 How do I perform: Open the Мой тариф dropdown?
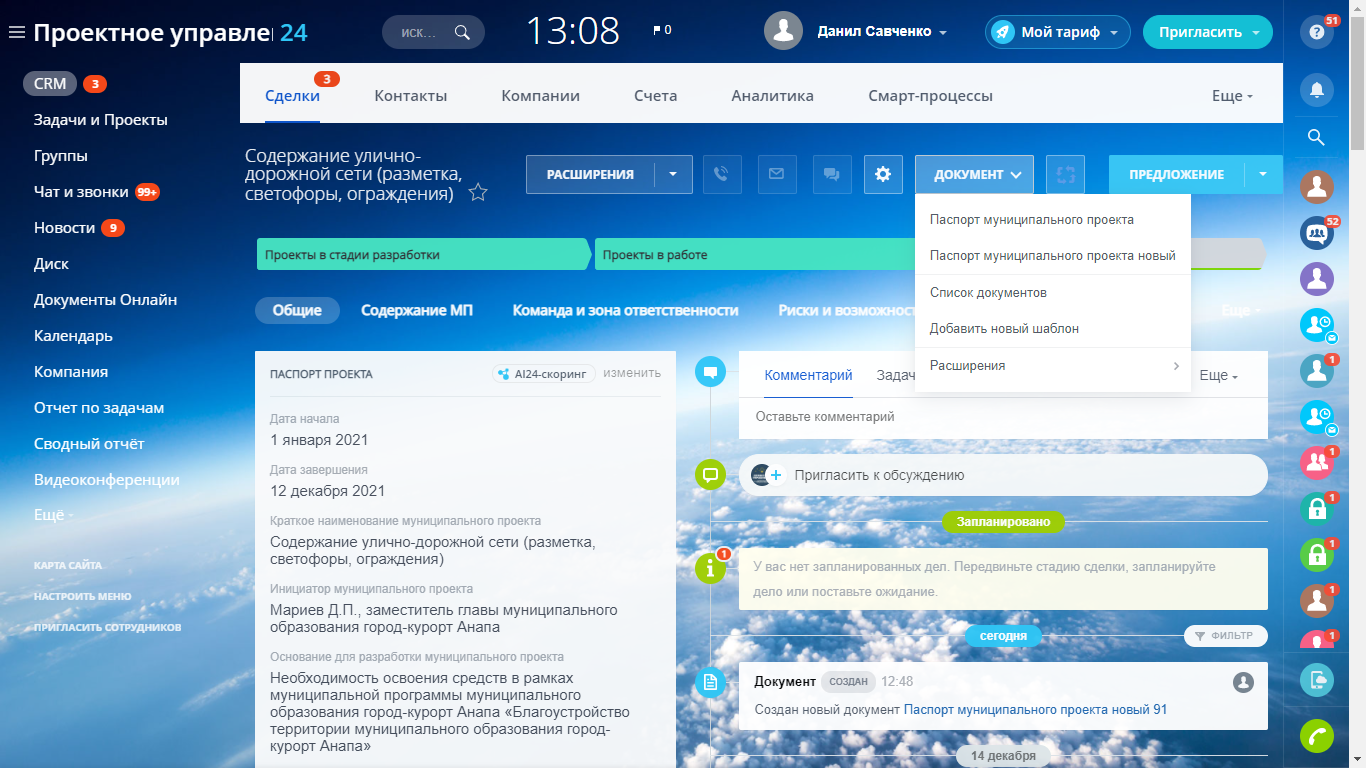pyautogui.click(x=1113, y=33)
